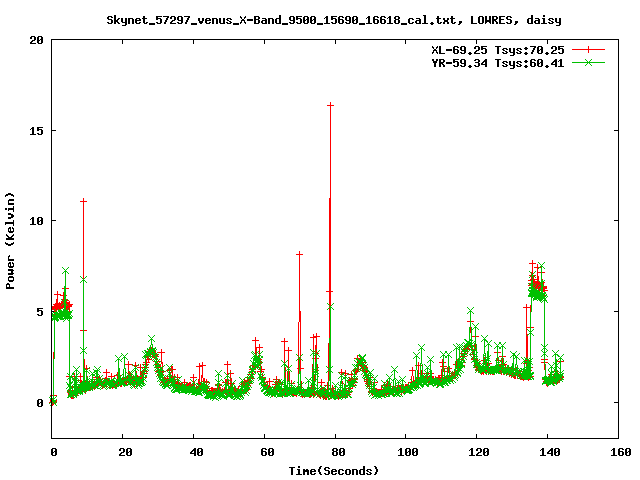The height and width of the screenshot is (480, 640).
Task: Click the red spike peak near 11 Kelvin
Action: (83, 201)
